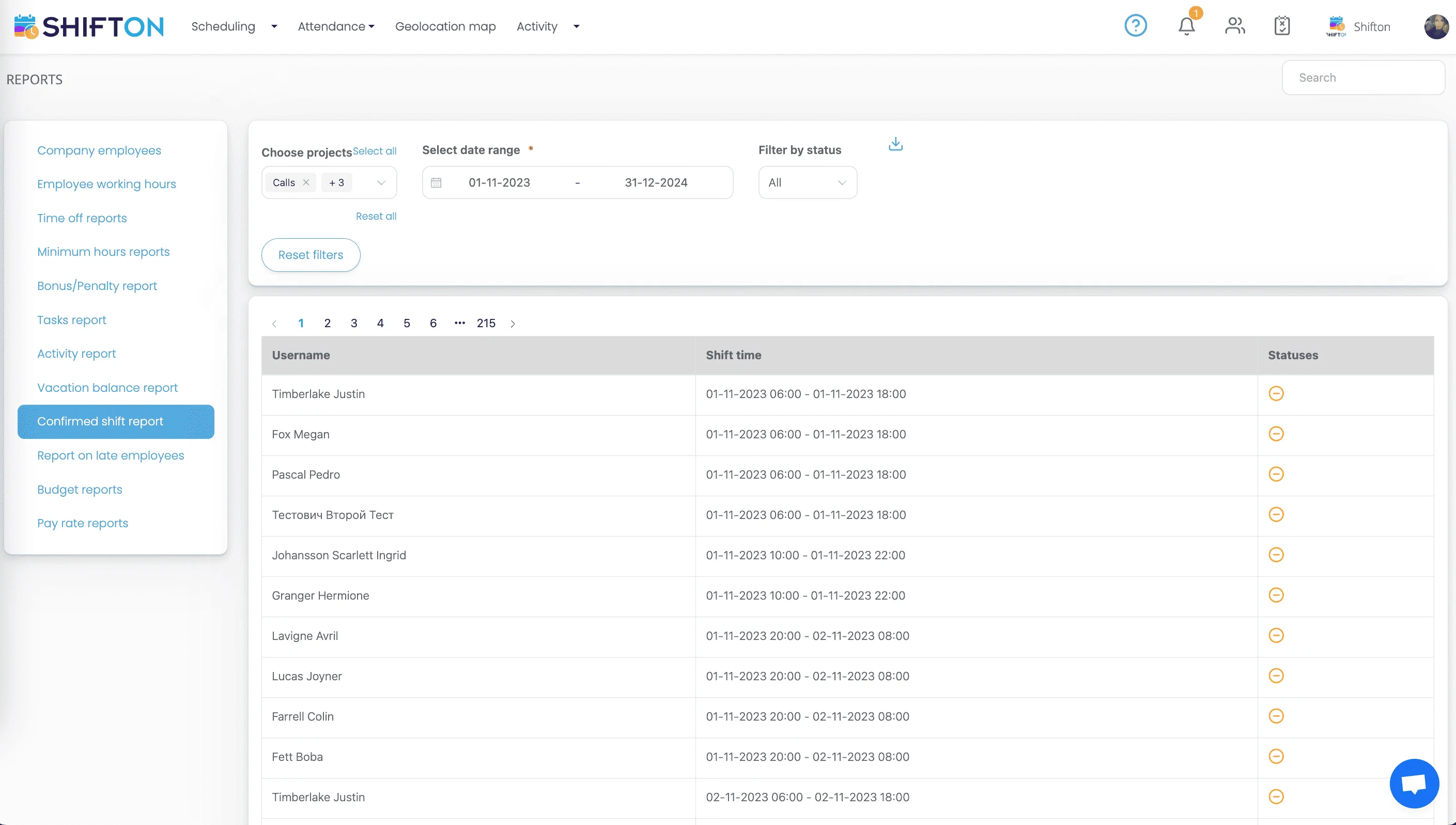Screen dimensions: 1456x825
Task: Open the Filter by status dropdown
Action: click(807, 182)
